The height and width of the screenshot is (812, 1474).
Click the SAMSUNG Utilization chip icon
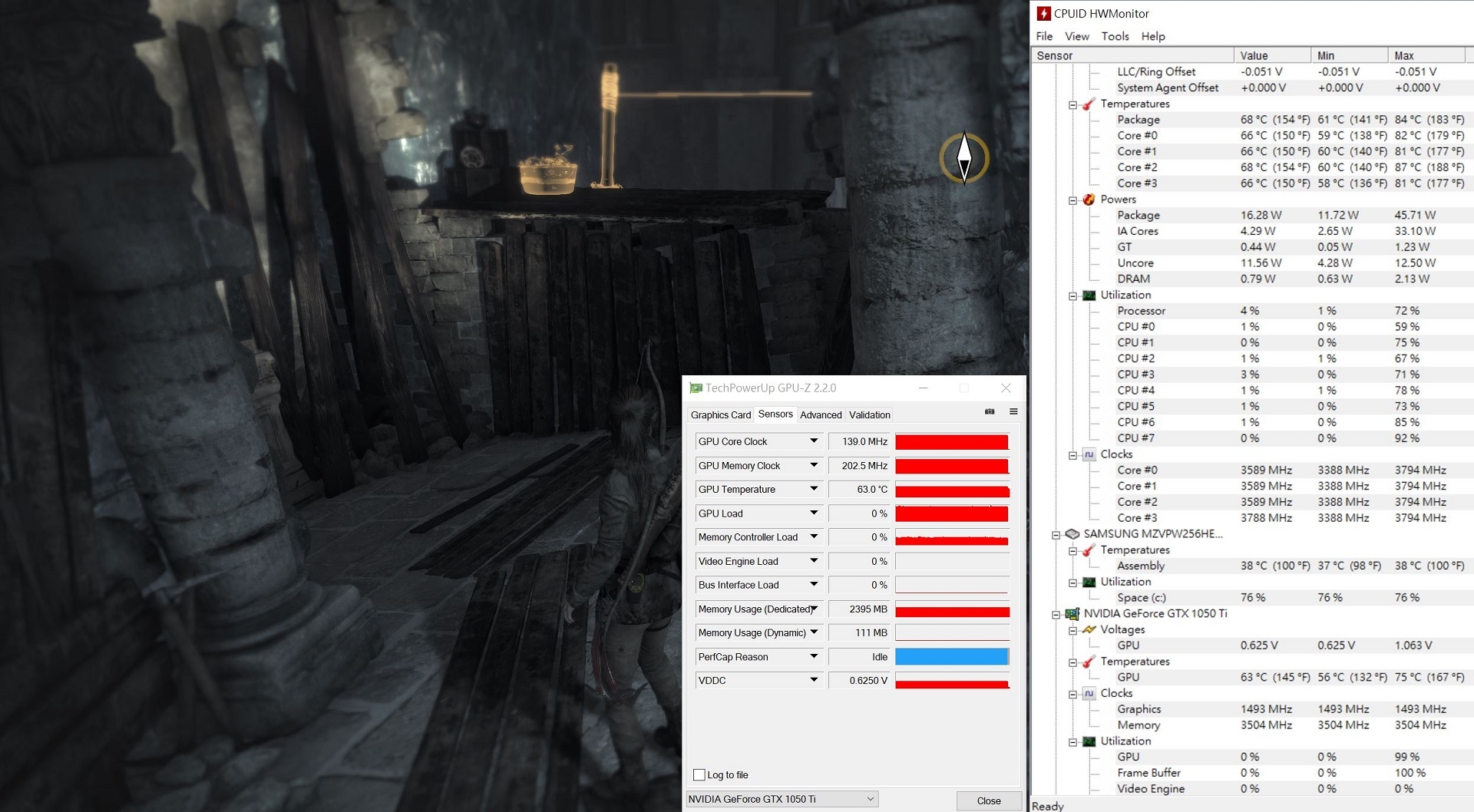pos(1089,583)
